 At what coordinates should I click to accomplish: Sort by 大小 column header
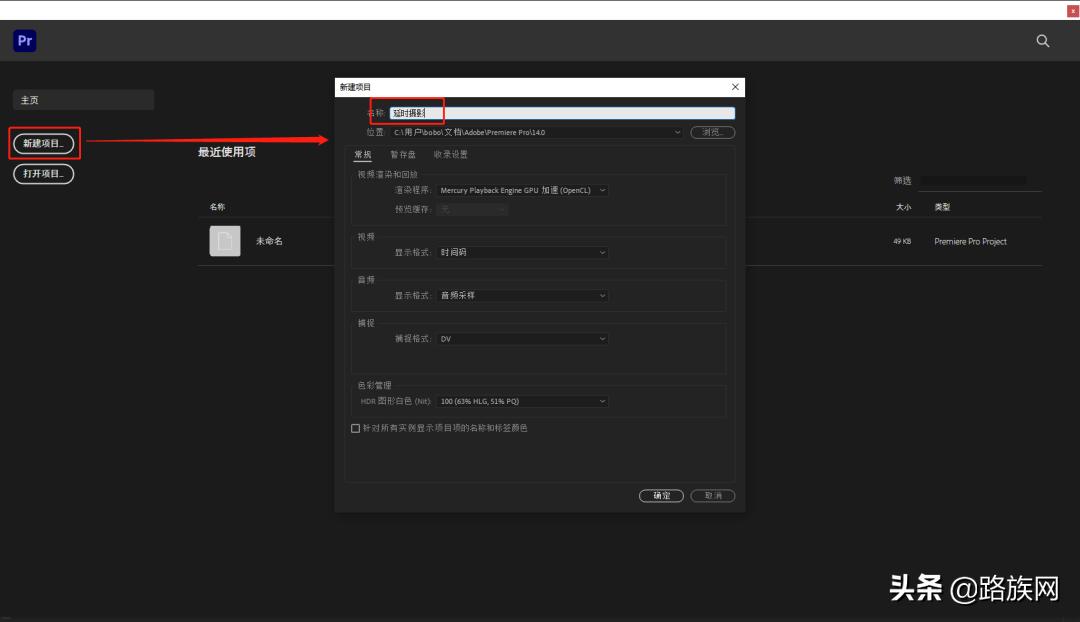coord(903,207)
